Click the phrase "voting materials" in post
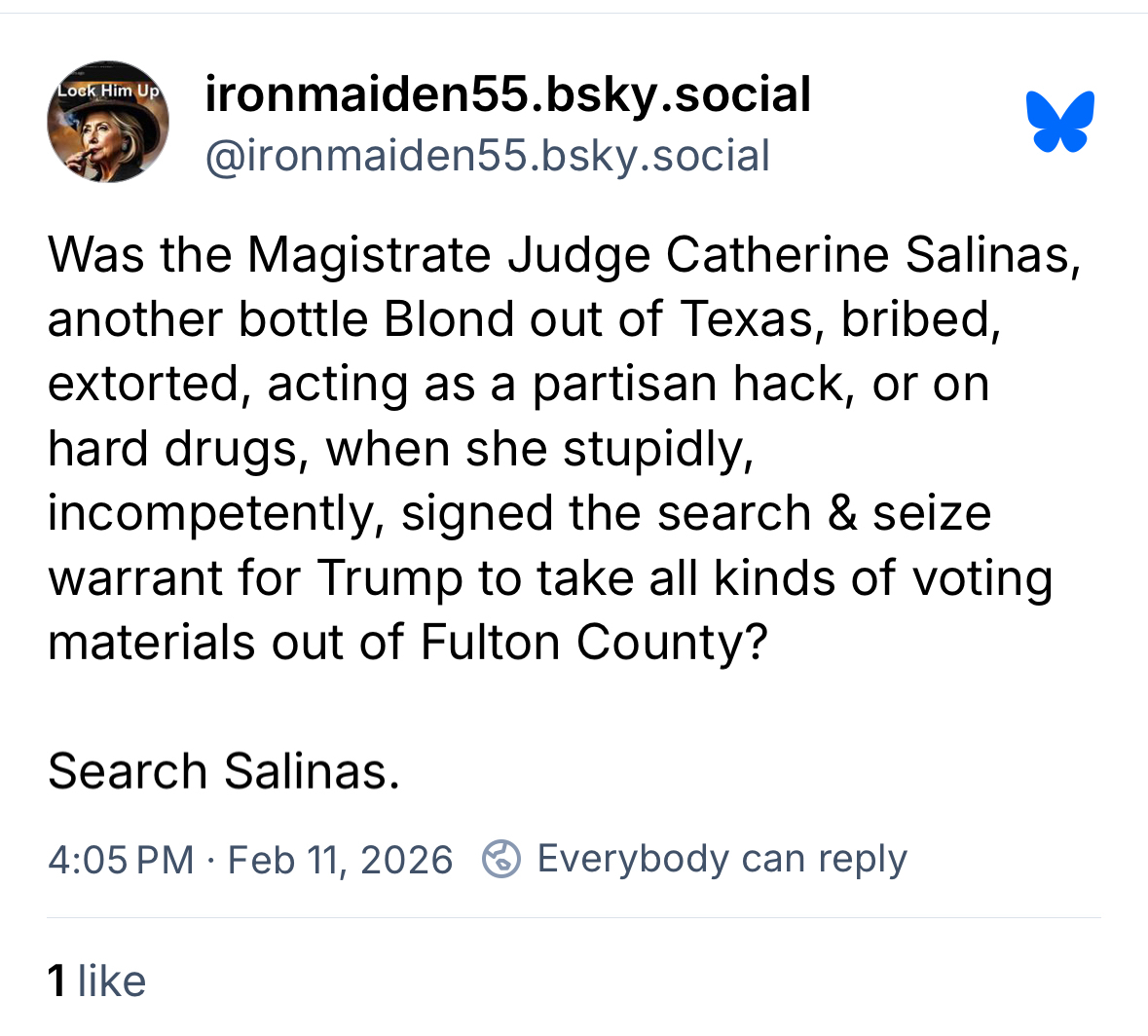The height and width of the screenshot is (1036, 1148). 981,577
